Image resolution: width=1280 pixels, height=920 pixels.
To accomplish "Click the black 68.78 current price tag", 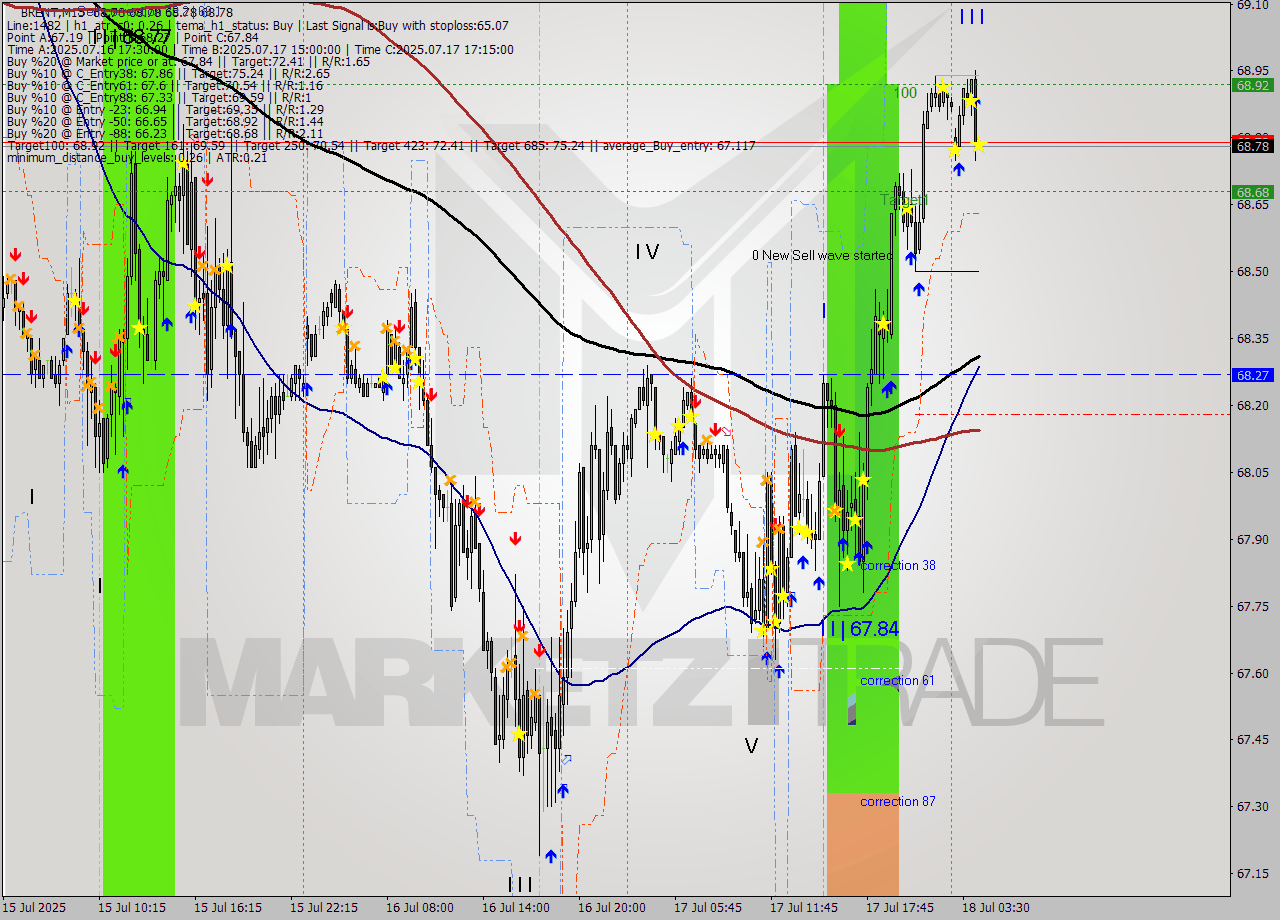I will 1252,146.
